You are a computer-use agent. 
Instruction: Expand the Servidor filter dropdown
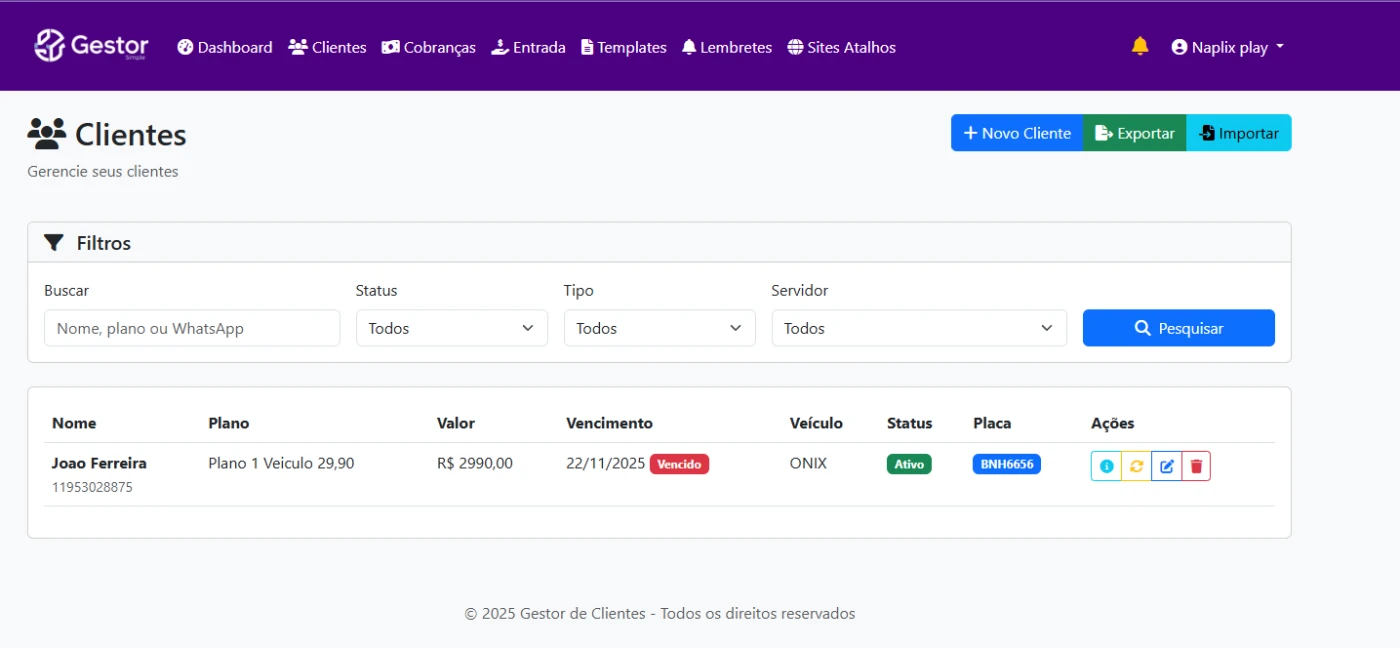coord(918,328)
